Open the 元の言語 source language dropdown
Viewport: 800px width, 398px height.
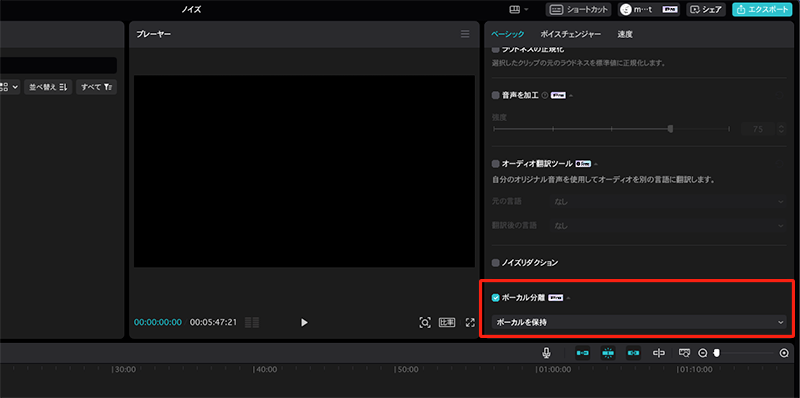668,202
